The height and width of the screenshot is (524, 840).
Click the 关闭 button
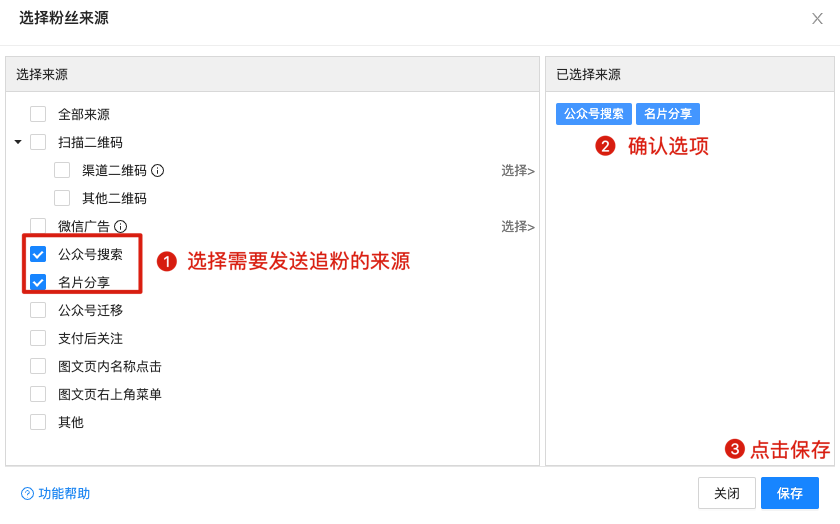tap(727, 493)
